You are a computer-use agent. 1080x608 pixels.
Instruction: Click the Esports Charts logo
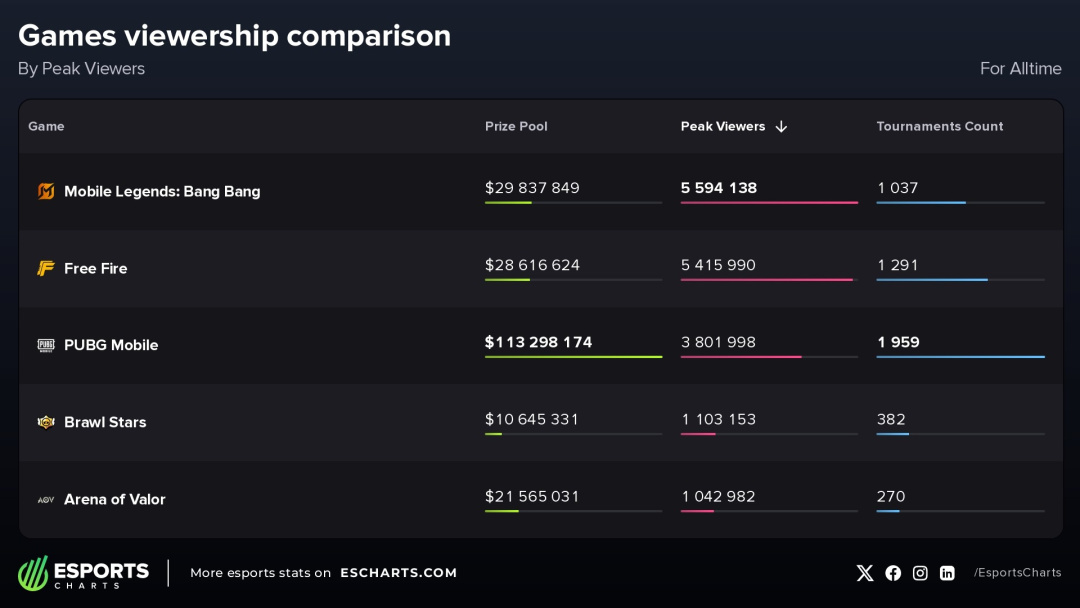coord(83,573)
